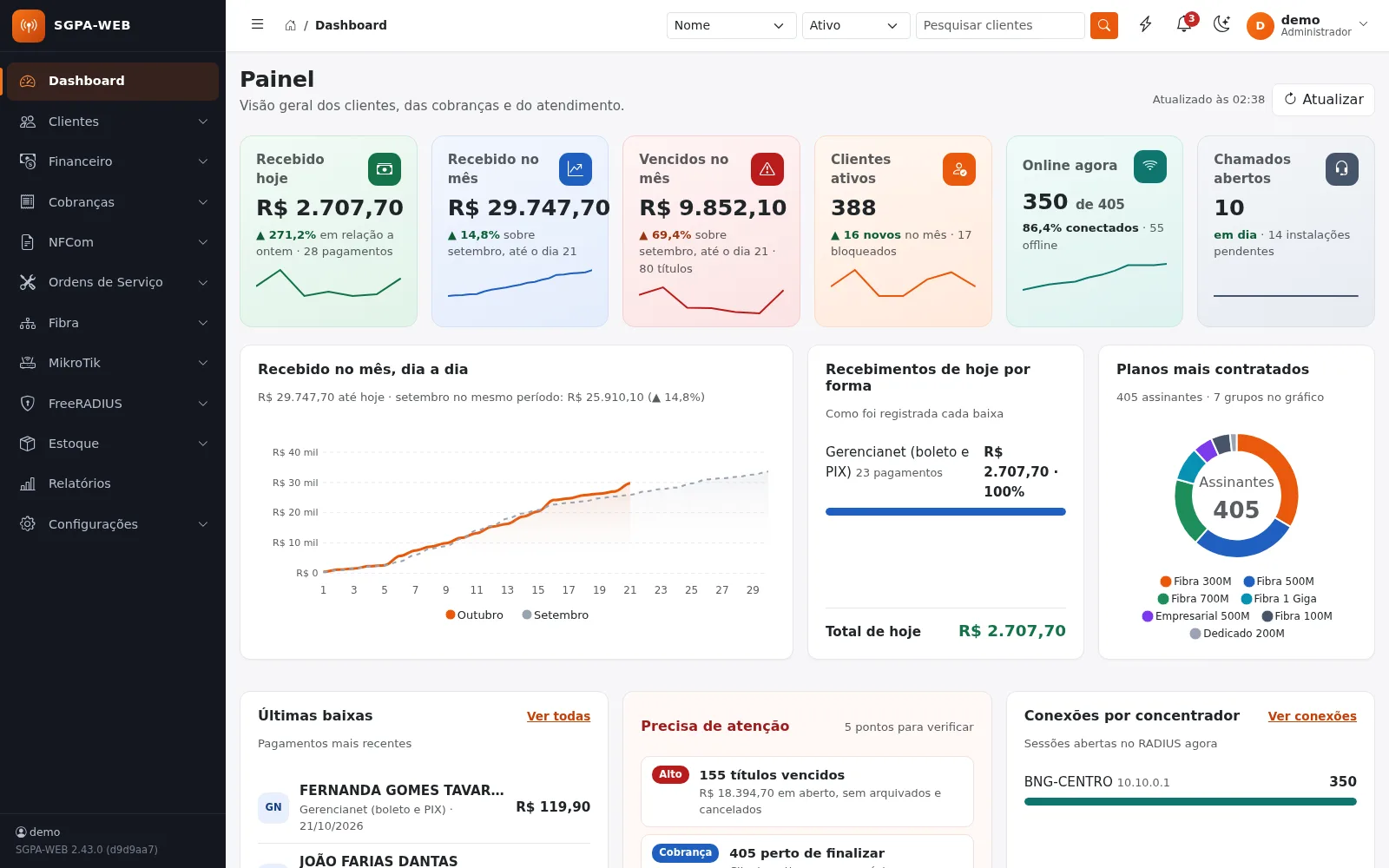Toggle Fibra 300M in donut legend
The height and width of the screenshot is (868, 1389).
[1195, 582]
